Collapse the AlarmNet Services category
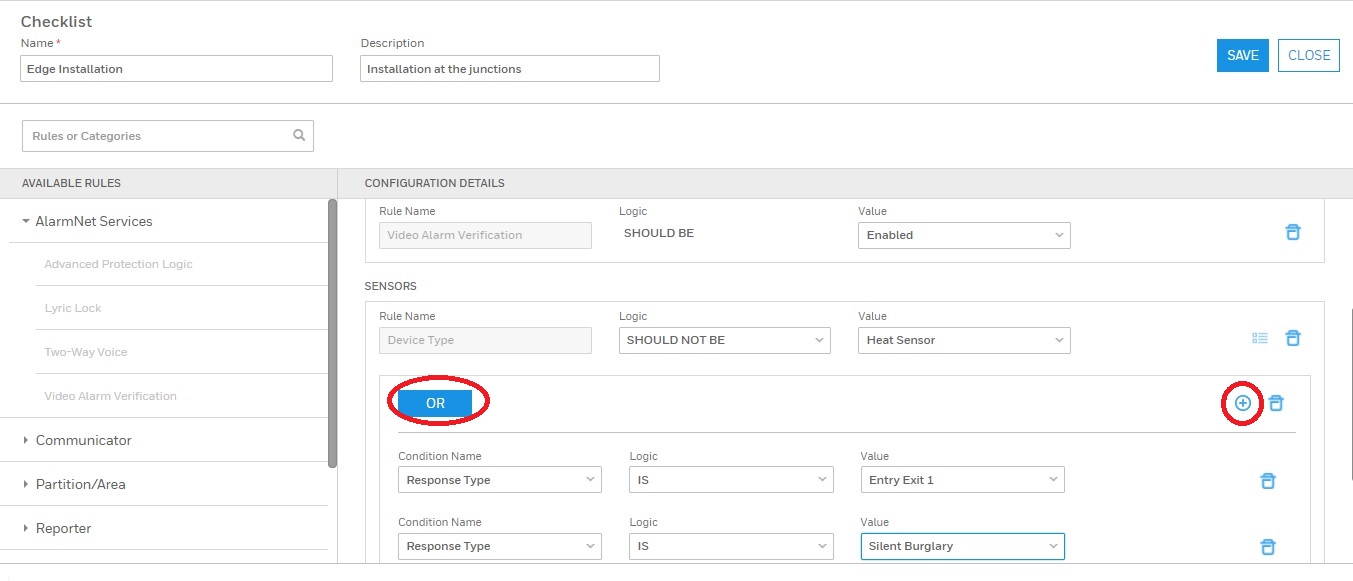 point(26,221)
